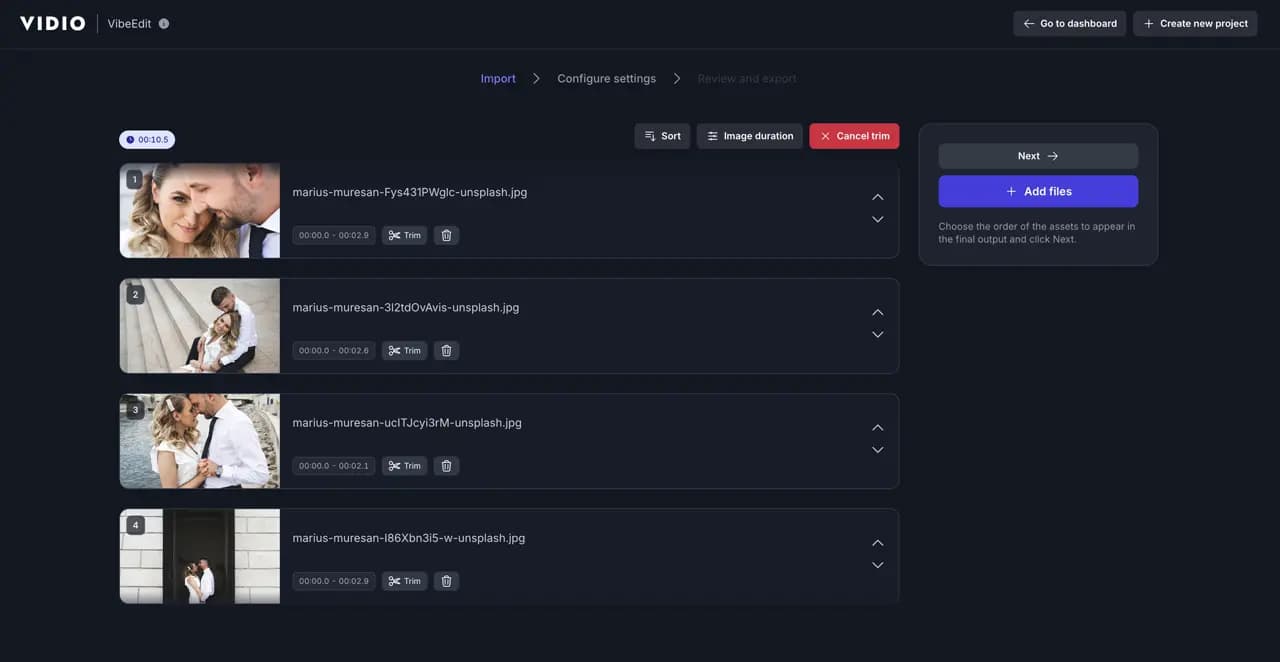Open the info icon next to VibeEdit
1280x662 pixels.
(164, 23)
